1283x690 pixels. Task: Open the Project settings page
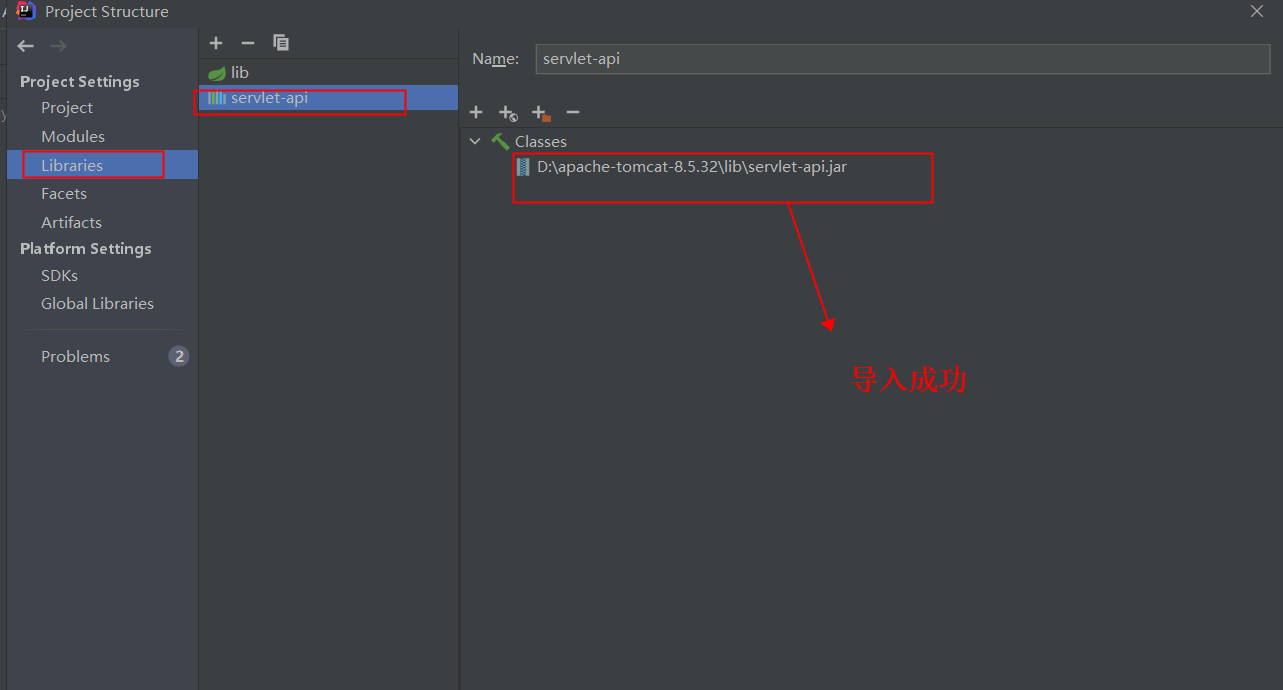pos(67,108)
